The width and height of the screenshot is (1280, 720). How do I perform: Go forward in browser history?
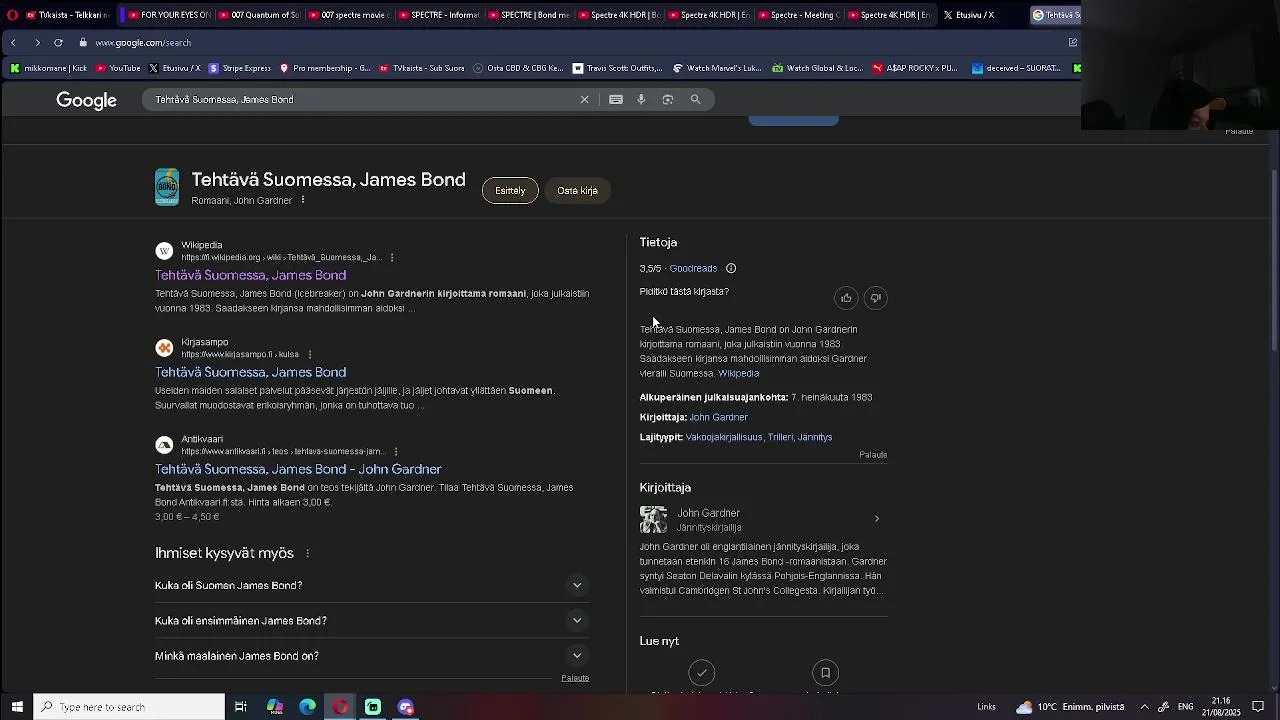(x=37, y=43)
